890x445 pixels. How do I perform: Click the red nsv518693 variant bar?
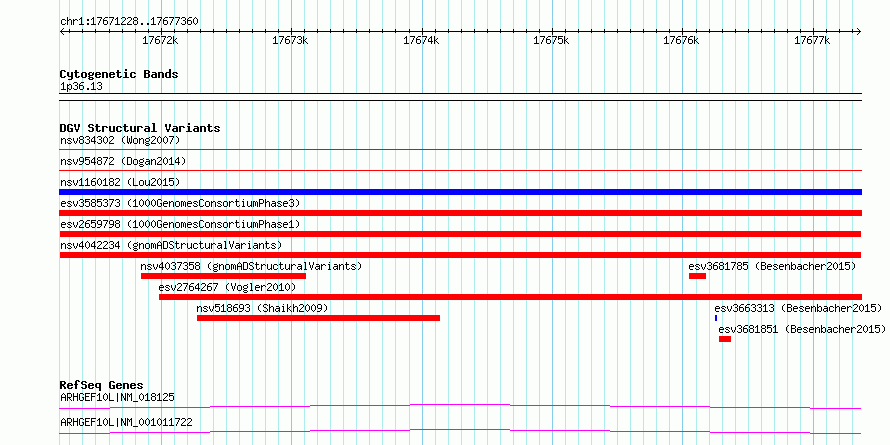coord(318,318)
